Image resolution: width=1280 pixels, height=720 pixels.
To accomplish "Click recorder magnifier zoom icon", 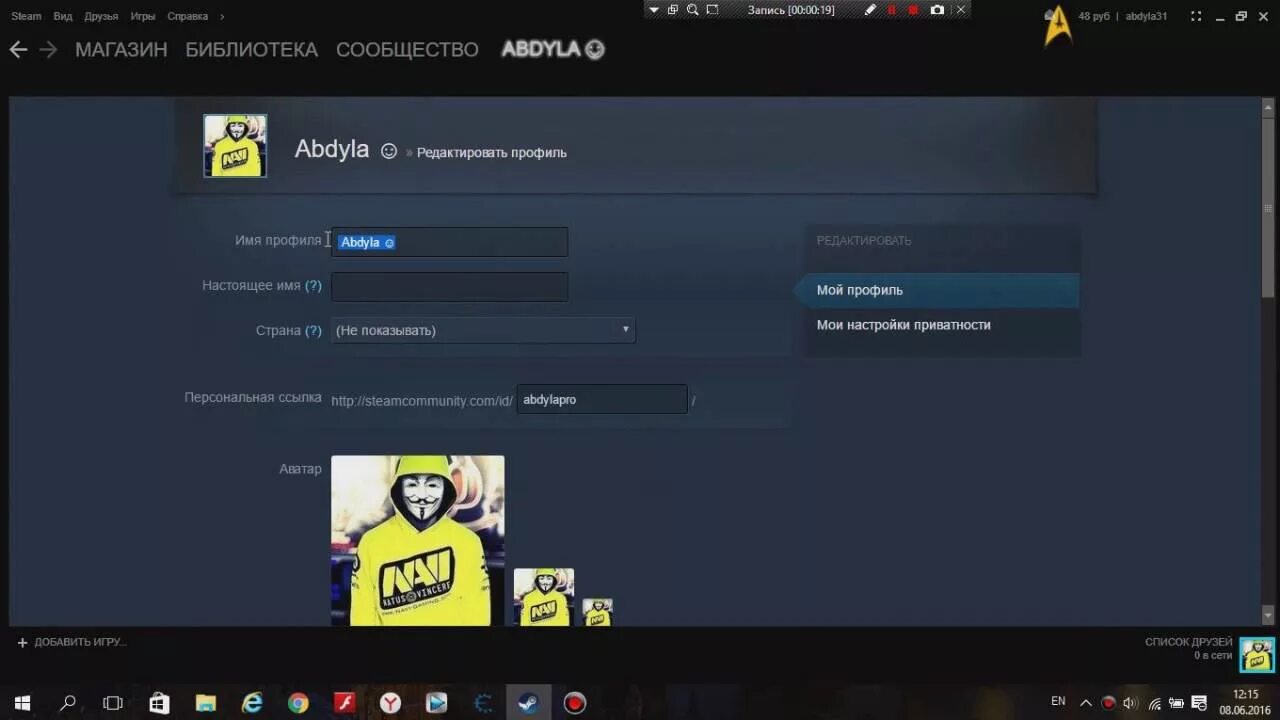I will pyautogui.click(x=692, y=10).
